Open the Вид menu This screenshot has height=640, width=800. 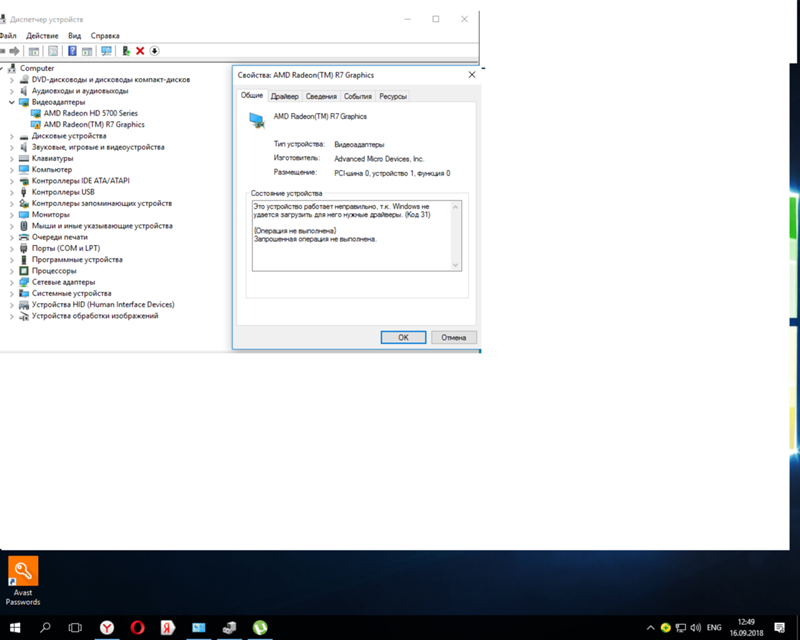pyautogui.click(x=74, y=36)
